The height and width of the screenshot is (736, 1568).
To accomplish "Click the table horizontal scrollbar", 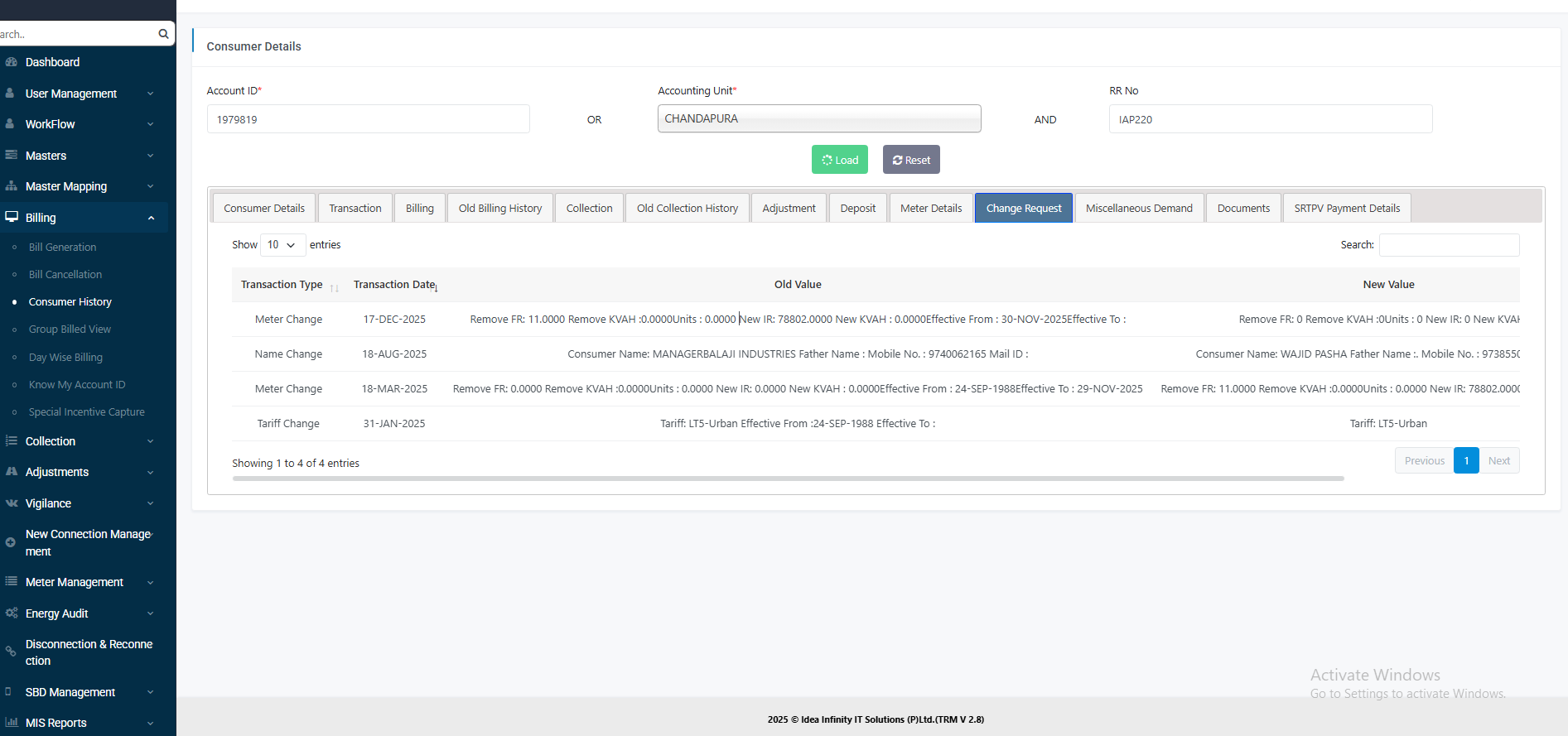I will point(787,479).
